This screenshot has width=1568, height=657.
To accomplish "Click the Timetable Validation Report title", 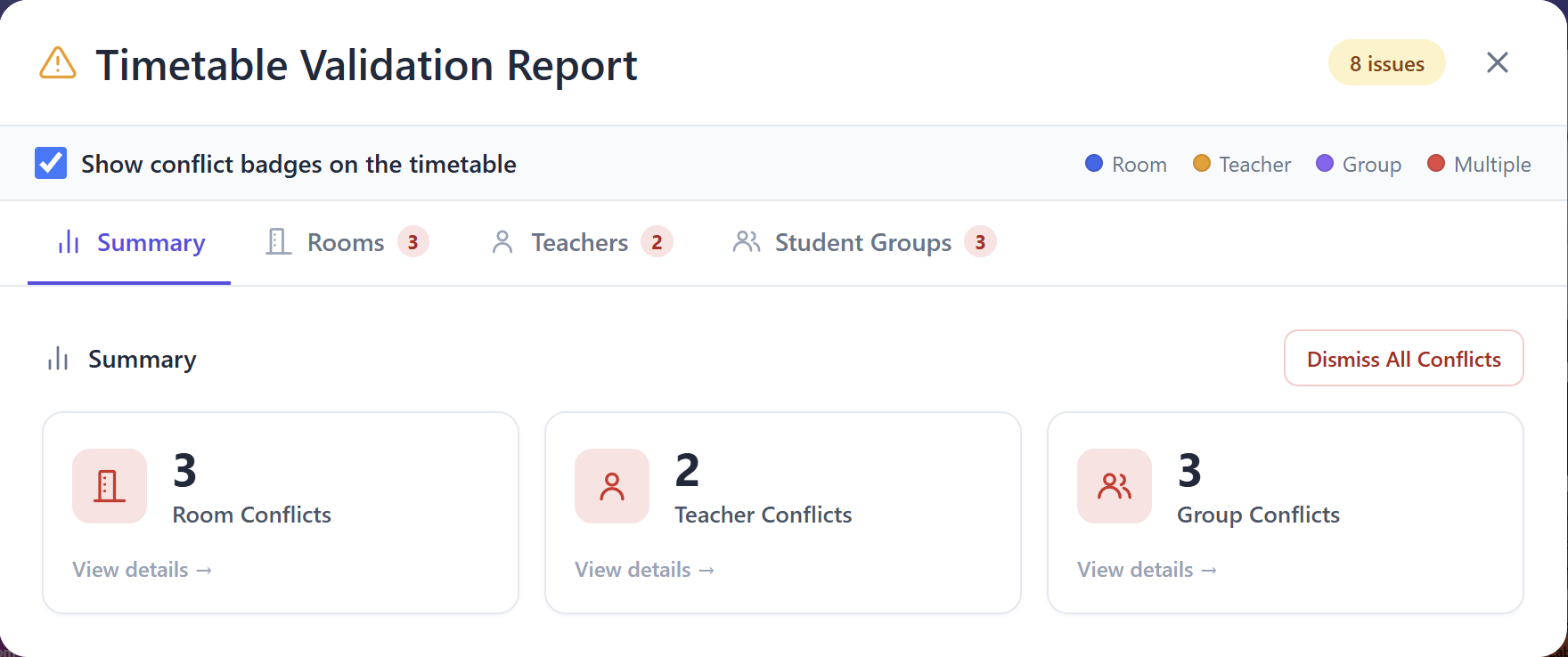I will 366,65.
